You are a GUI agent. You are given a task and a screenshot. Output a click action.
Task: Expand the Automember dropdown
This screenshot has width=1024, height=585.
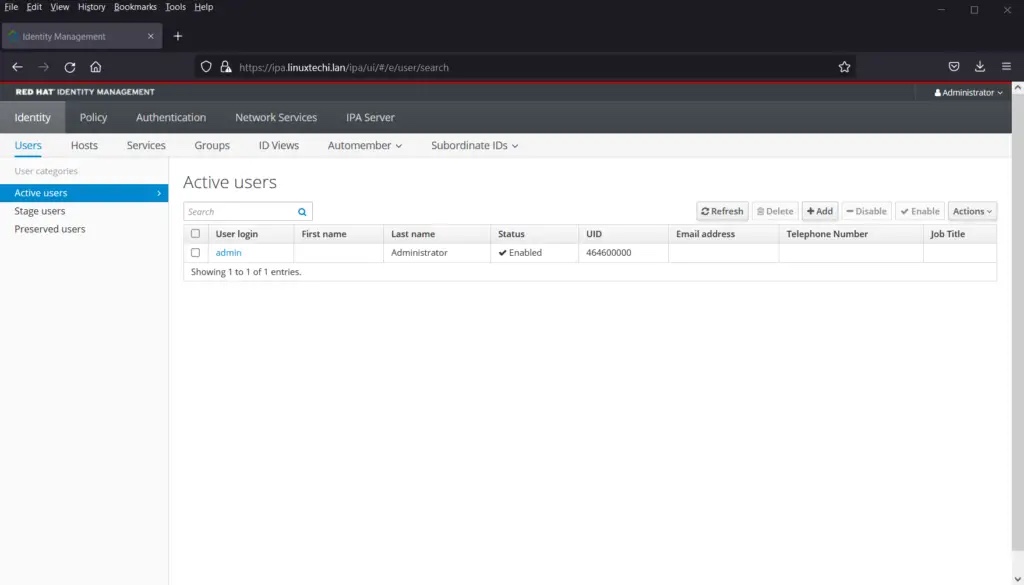click(364, 145)
